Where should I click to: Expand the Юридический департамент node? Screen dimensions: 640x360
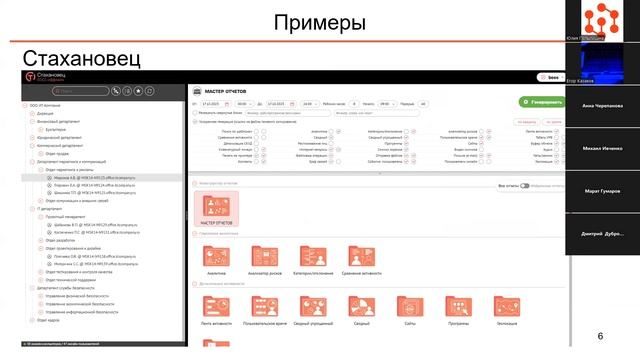click(x=32, y=138)
